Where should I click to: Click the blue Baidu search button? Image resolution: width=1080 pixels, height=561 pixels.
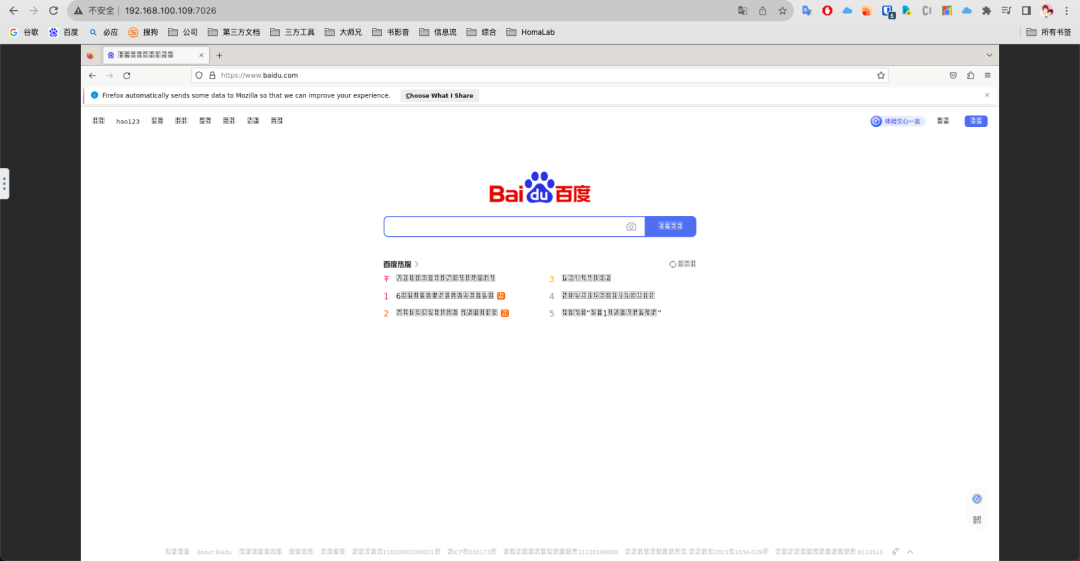670,226
